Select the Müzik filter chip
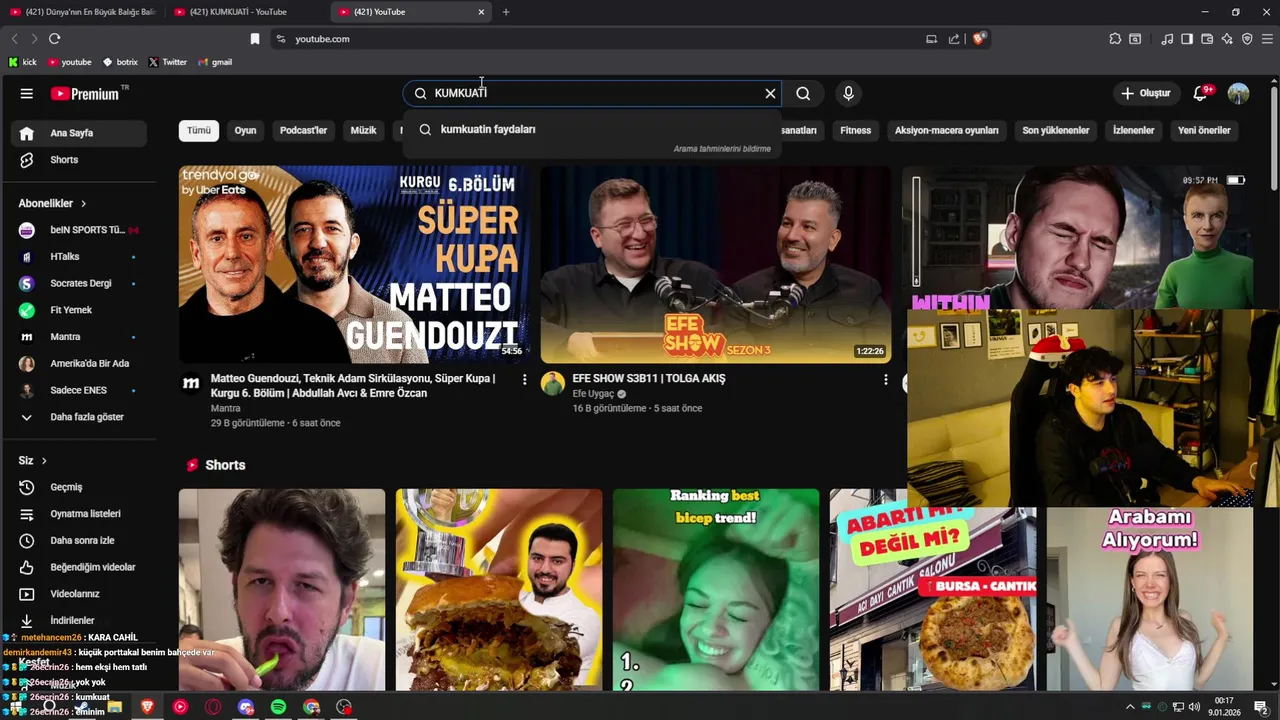The image size is (1280, 720). point(363,130)
